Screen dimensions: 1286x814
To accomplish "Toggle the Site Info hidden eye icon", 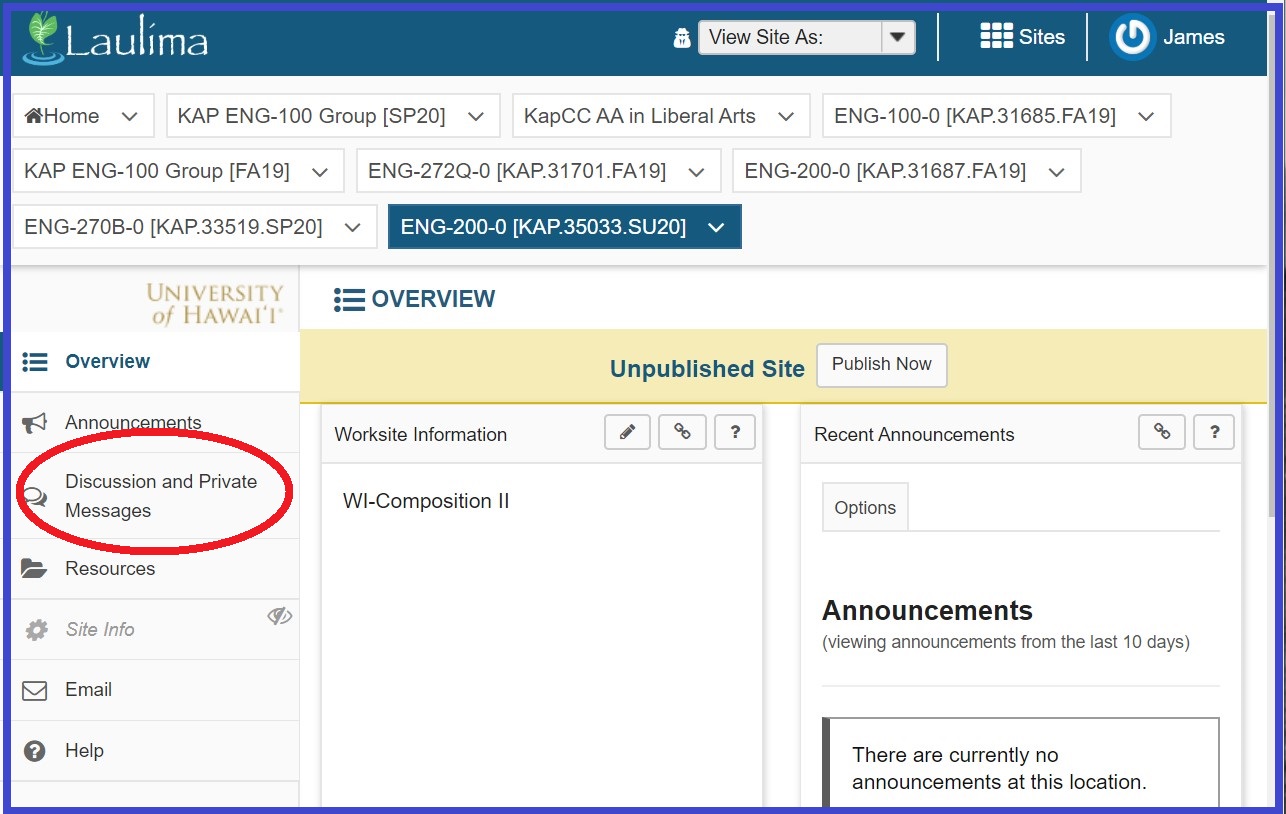I will click(279, 616).
